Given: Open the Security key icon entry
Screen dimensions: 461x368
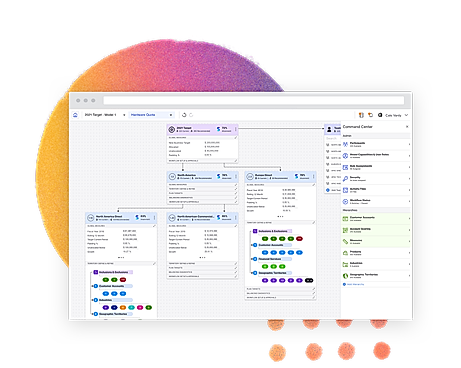Looking at the screenshot, I should click(x=345, y=179).
